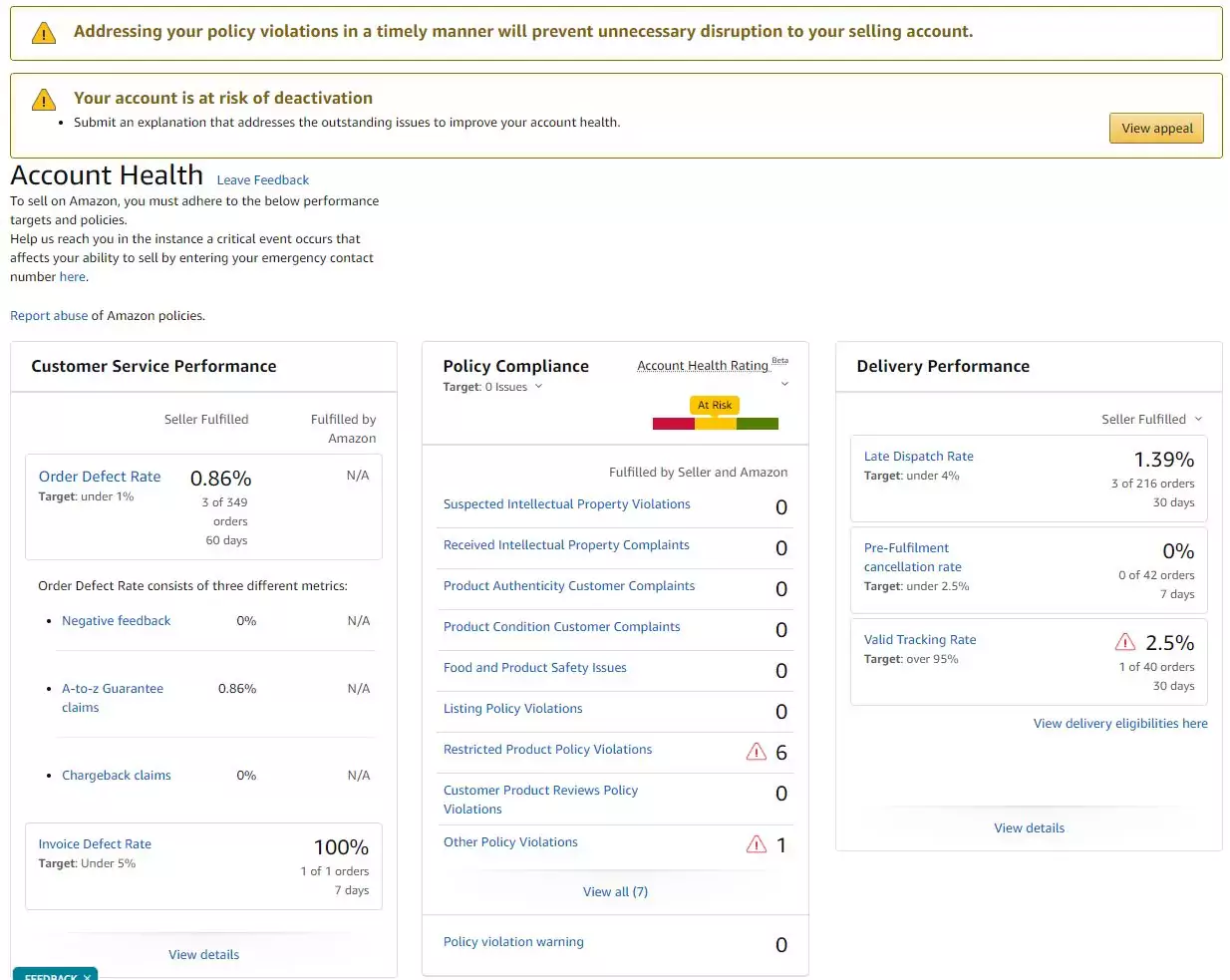
Task: Open the Report abuse link
Action: coord(49,316)
